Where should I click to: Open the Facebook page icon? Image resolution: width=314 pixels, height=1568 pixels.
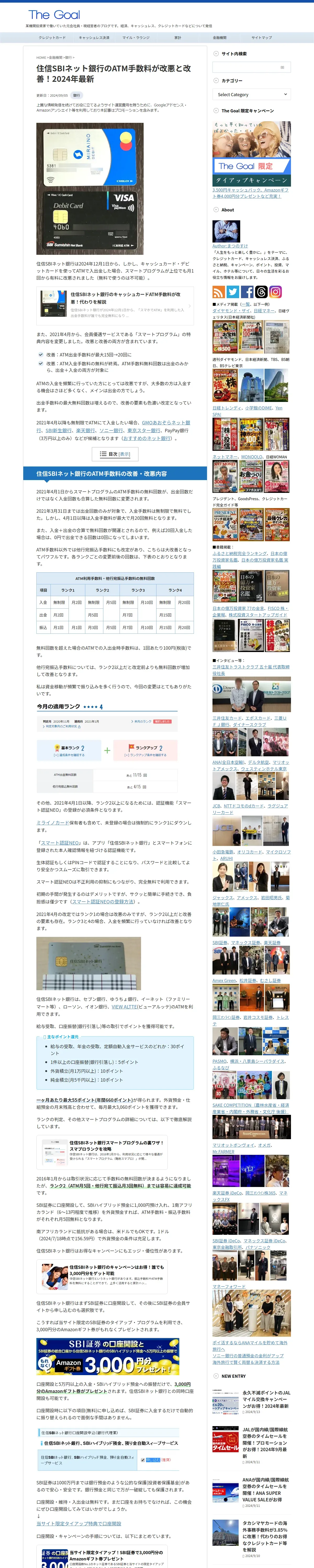pyautogui.click(x=247, y=292)
